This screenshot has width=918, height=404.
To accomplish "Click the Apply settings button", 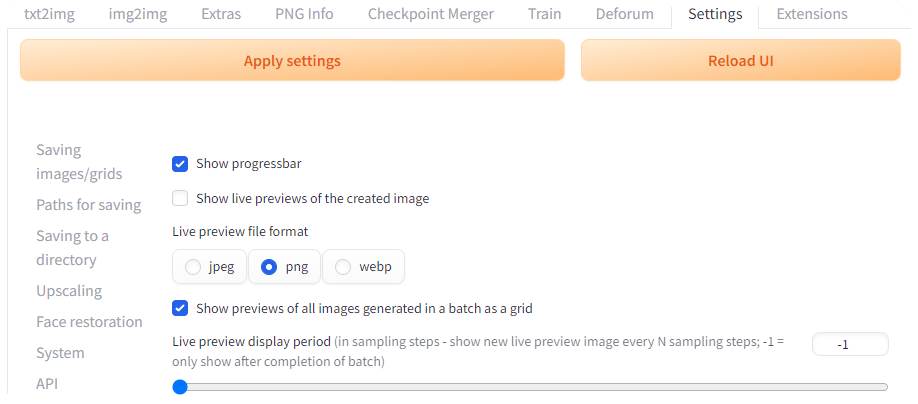I will (x=292, y=61).
